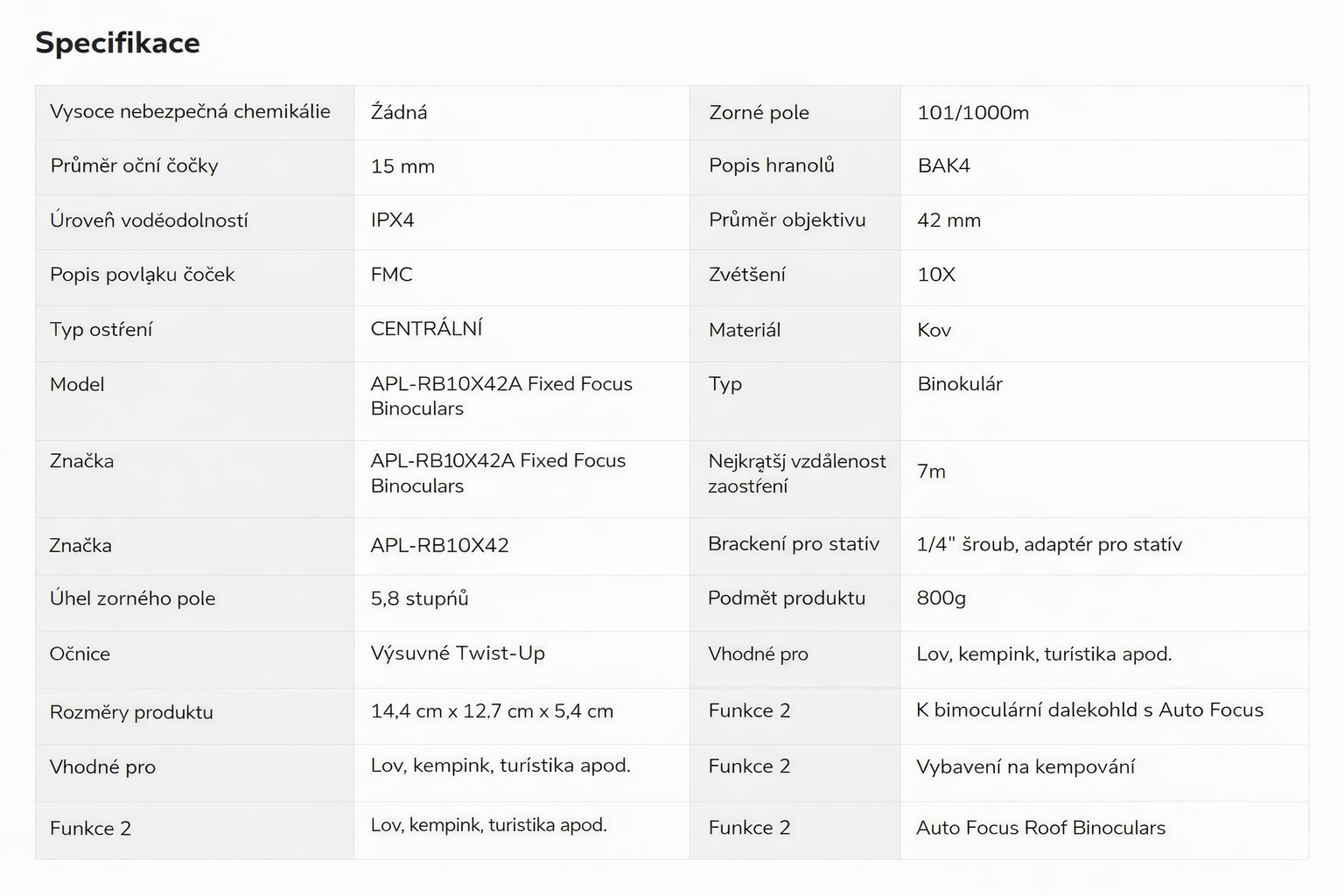Select the 'CENTRÁLNÍ' focus type value

coord(426,329)
